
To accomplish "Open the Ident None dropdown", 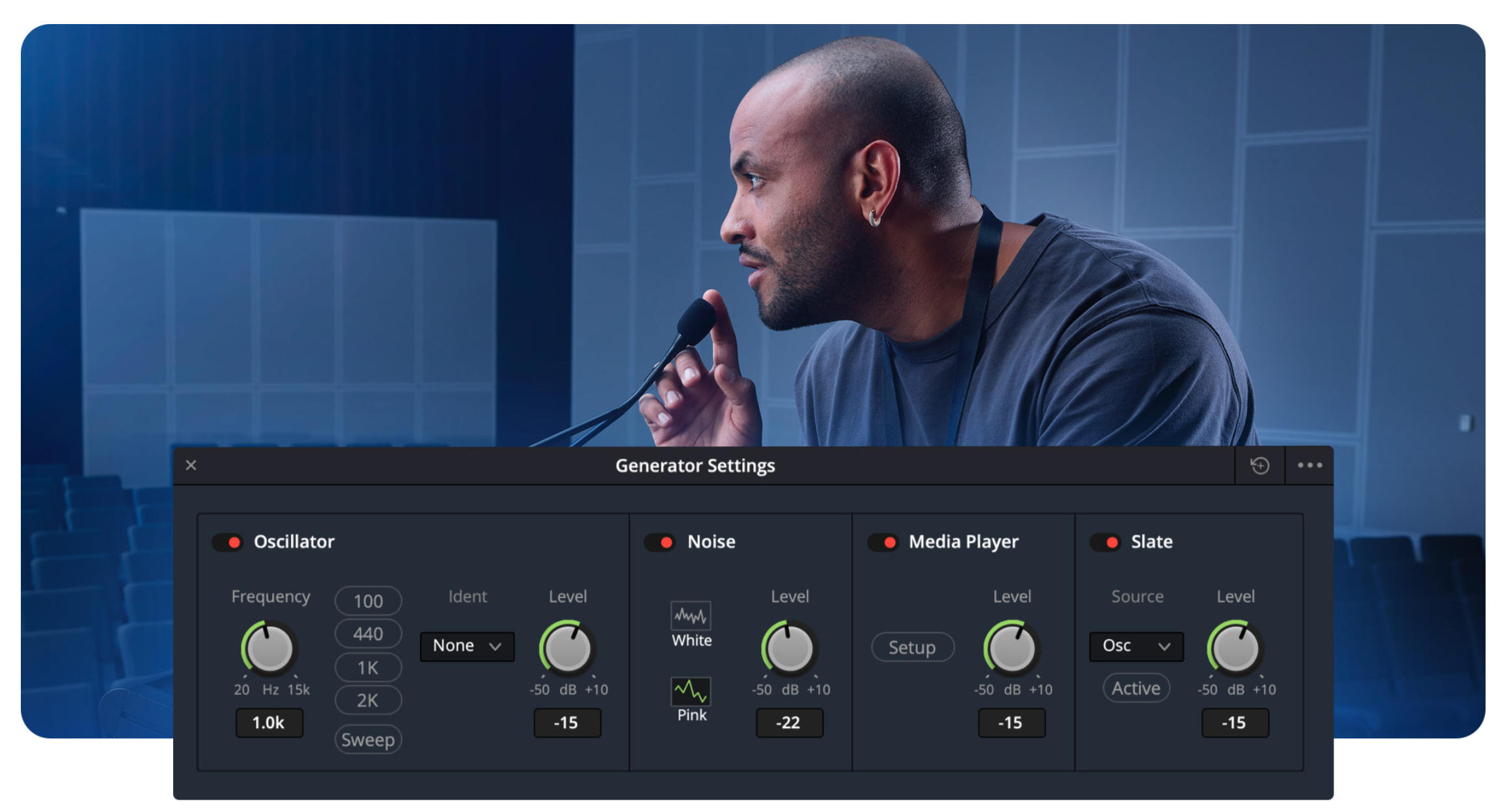I will (467, 646).
